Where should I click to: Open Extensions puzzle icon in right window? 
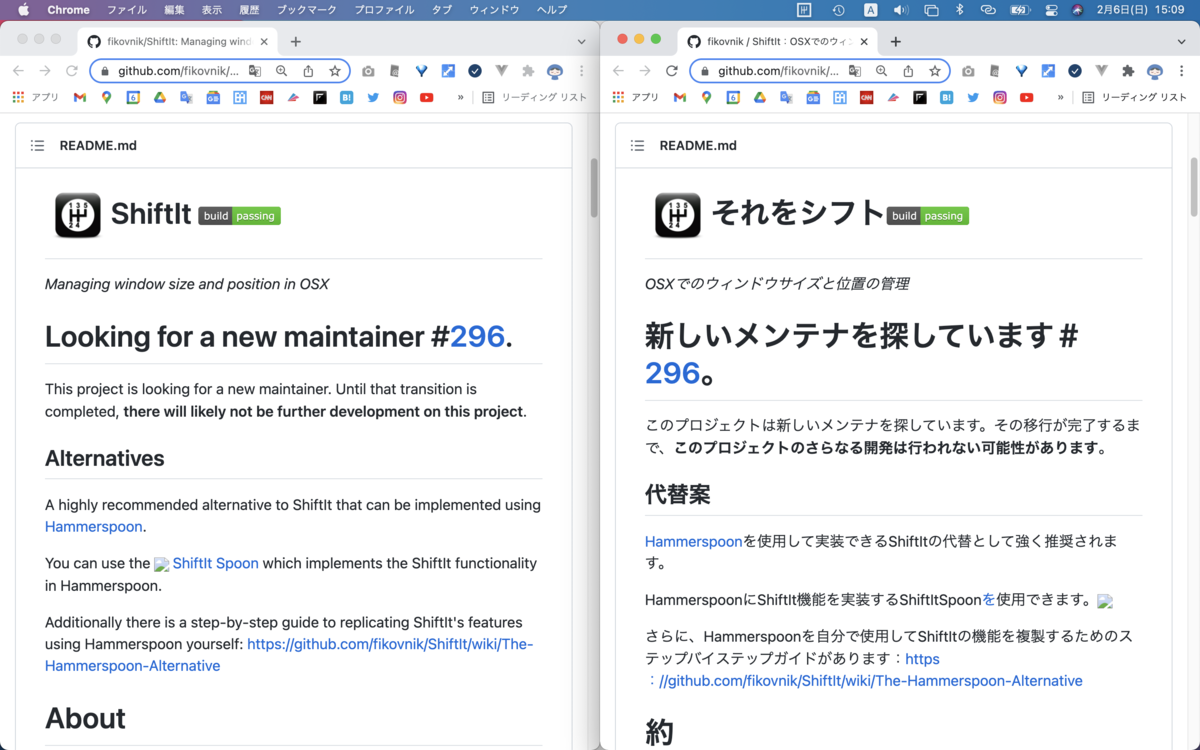[1128, 71]
